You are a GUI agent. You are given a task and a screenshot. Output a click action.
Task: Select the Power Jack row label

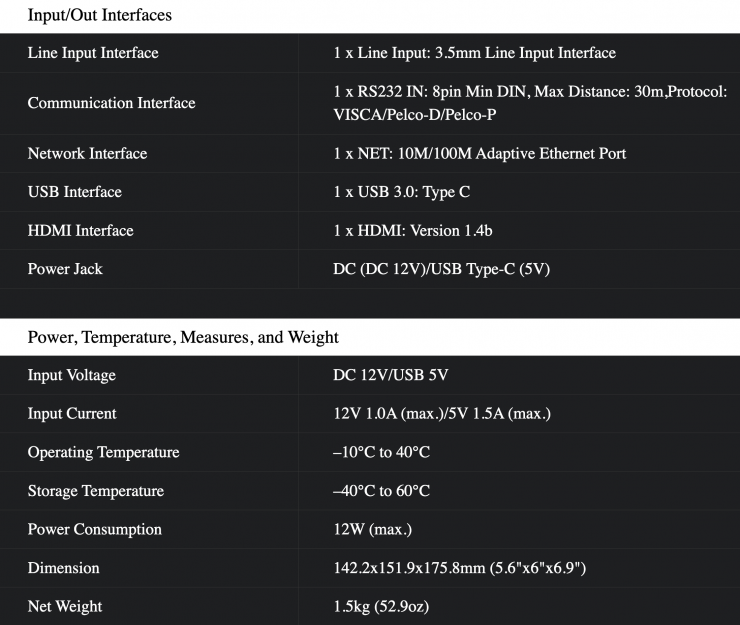(65, 269)
